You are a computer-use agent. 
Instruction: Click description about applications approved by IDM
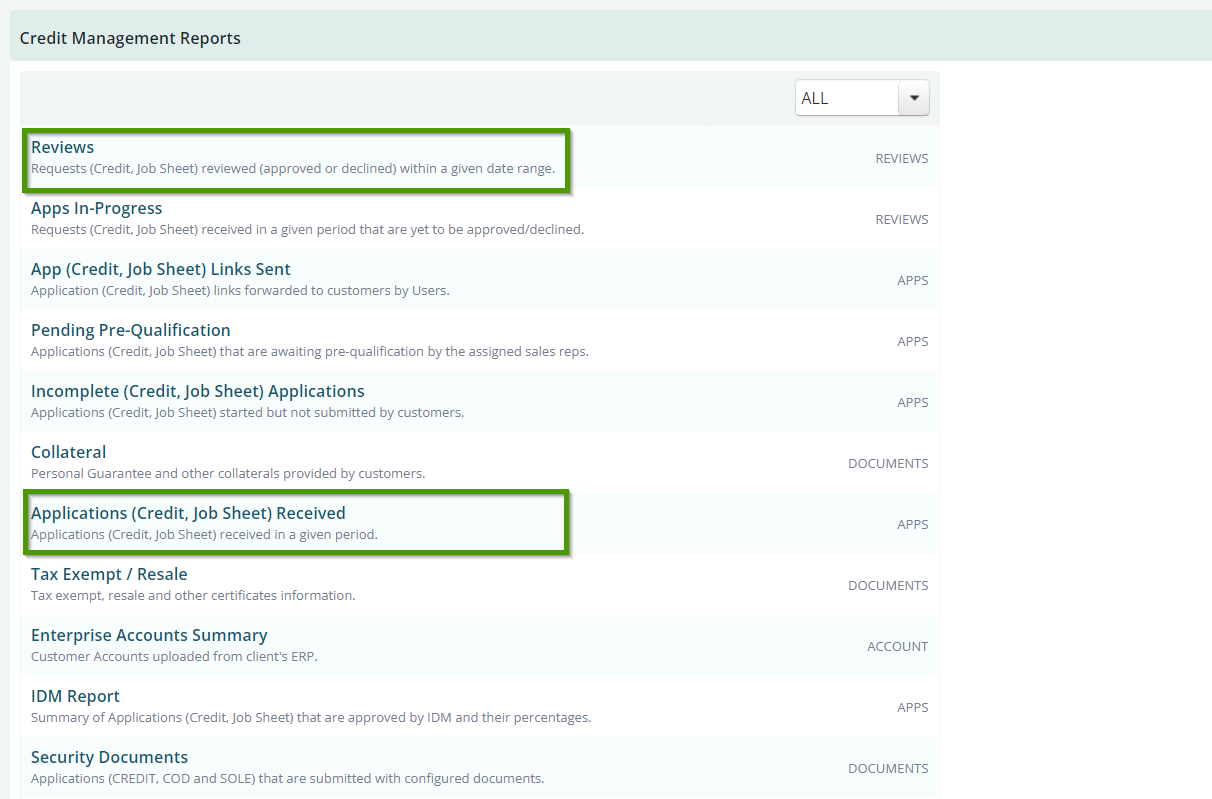(x=311, y=717)
